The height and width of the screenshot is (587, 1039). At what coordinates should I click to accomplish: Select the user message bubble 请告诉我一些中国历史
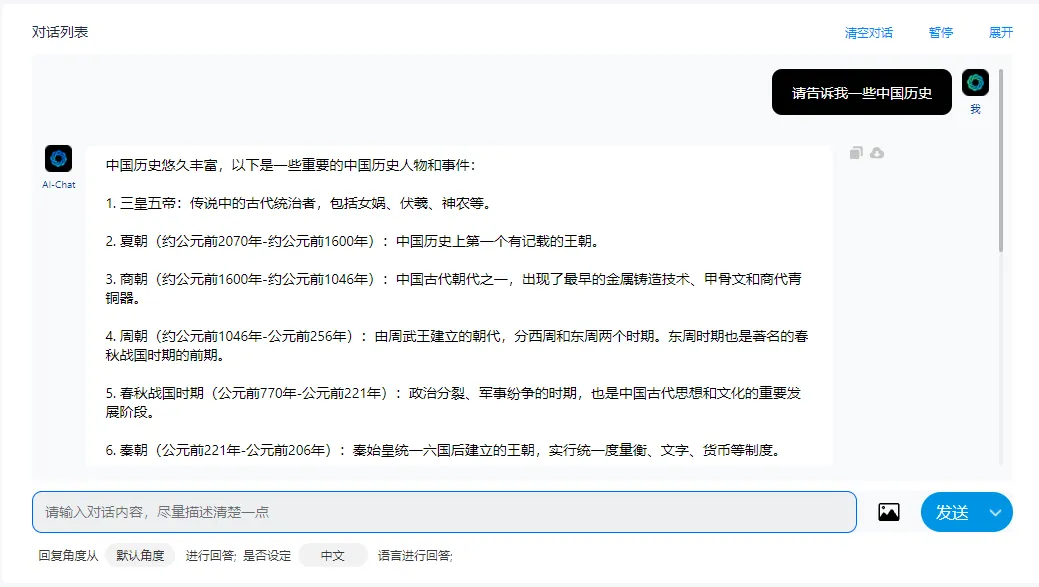click(861, 93)
